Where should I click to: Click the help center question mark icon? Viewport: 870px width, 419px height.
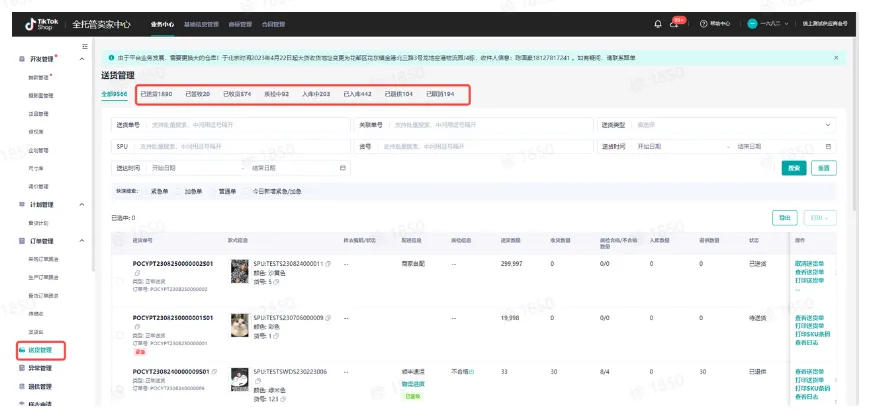pos(704,24)
